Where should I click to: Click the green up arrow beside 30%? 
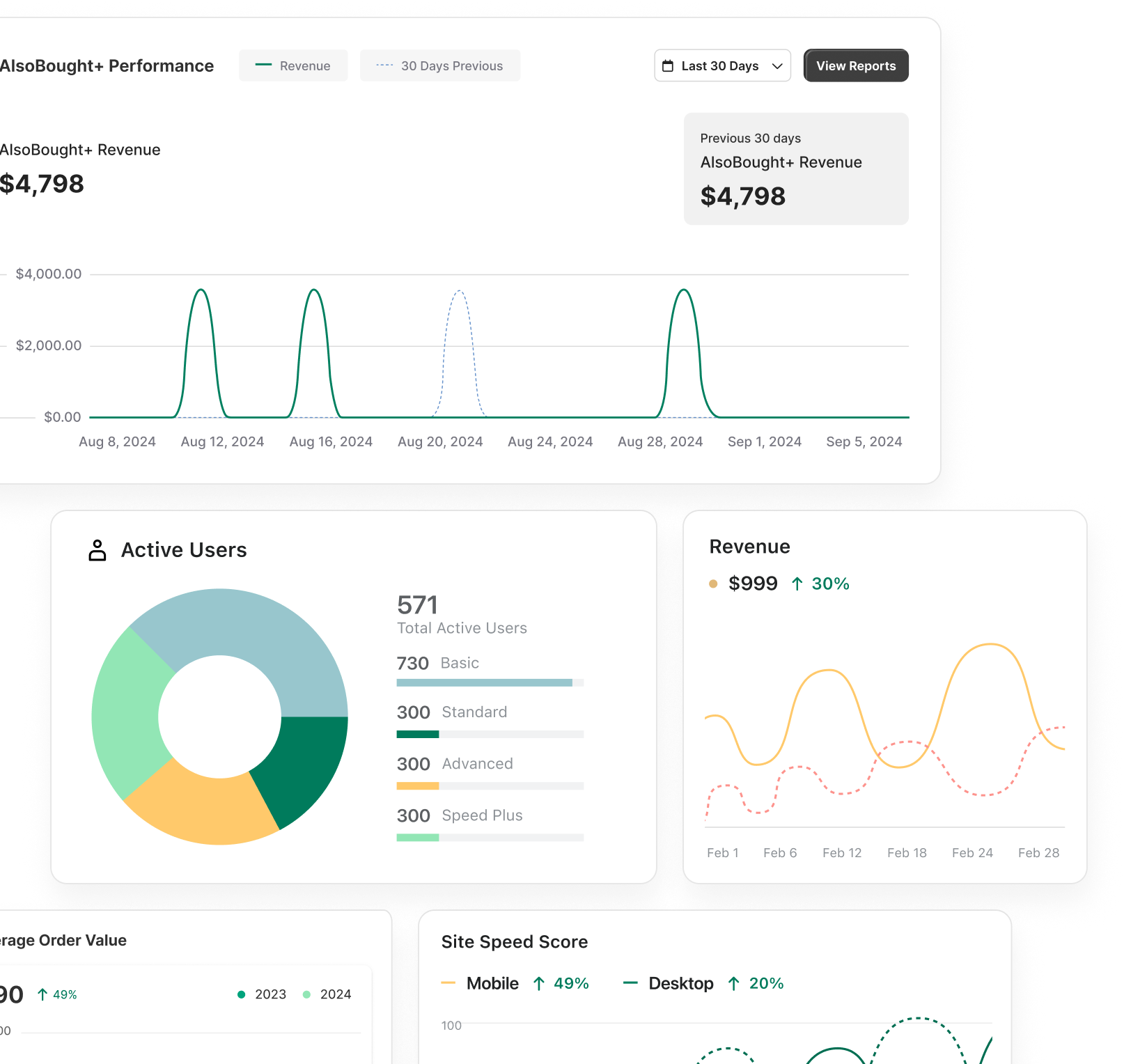(x=797, y=584)
